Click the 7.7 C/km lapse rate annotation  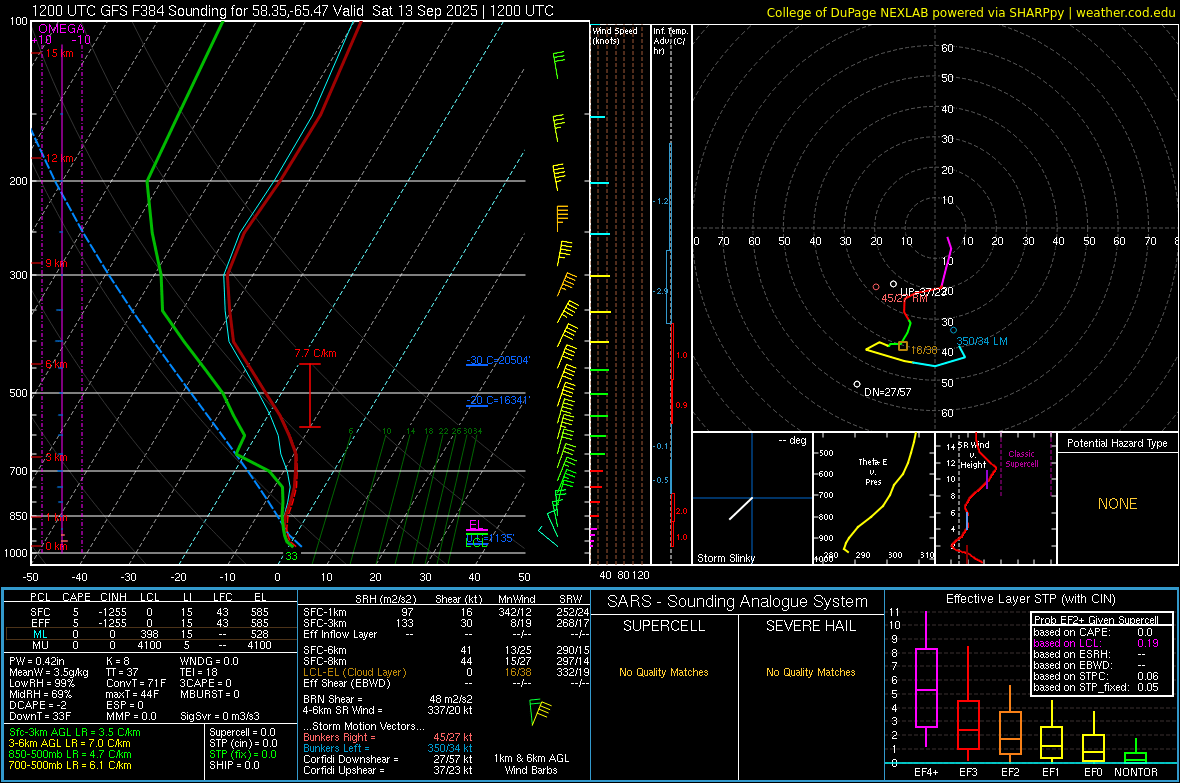tap(315, 353)
